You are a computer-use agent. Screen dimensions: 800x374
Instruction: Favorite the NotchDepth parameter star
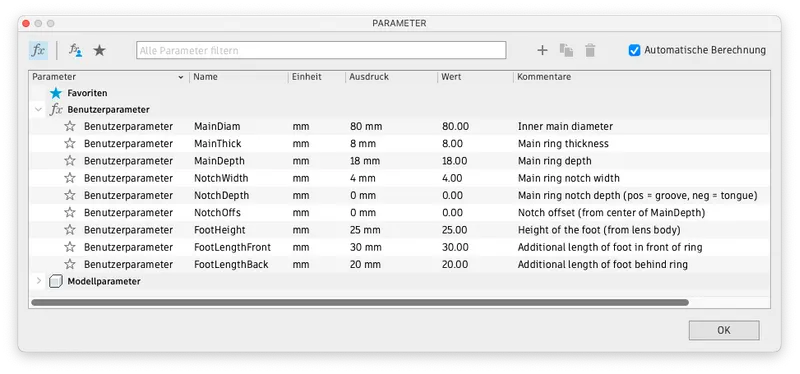70,195
